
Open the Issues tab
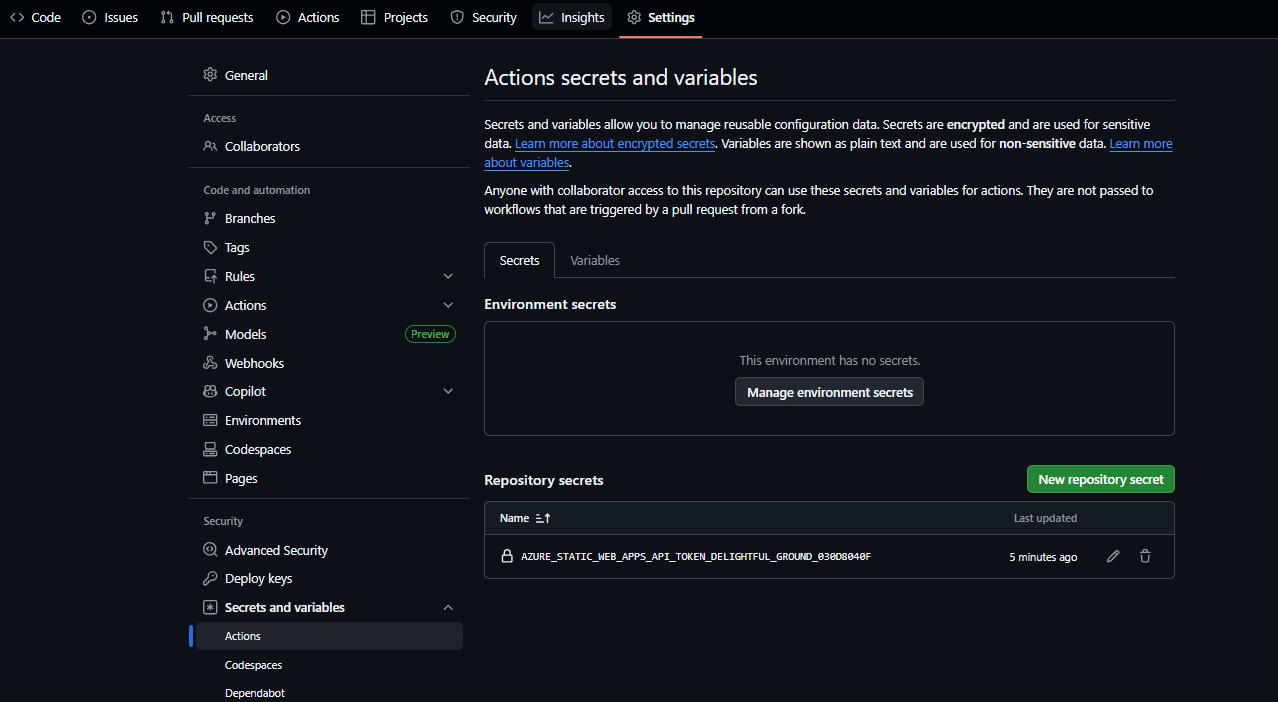(110, 17)
